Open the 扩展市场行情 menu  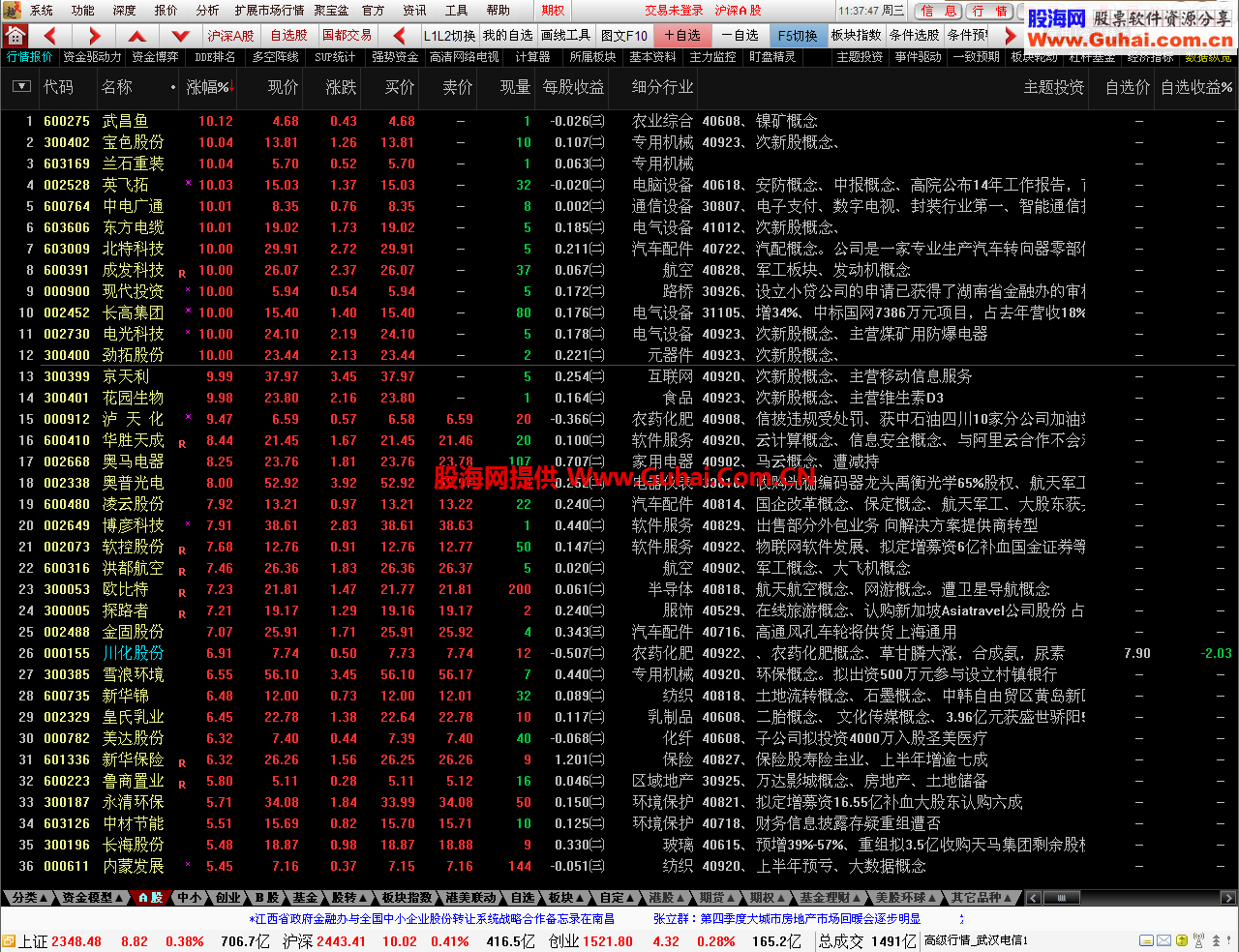(x=269, y=11)
